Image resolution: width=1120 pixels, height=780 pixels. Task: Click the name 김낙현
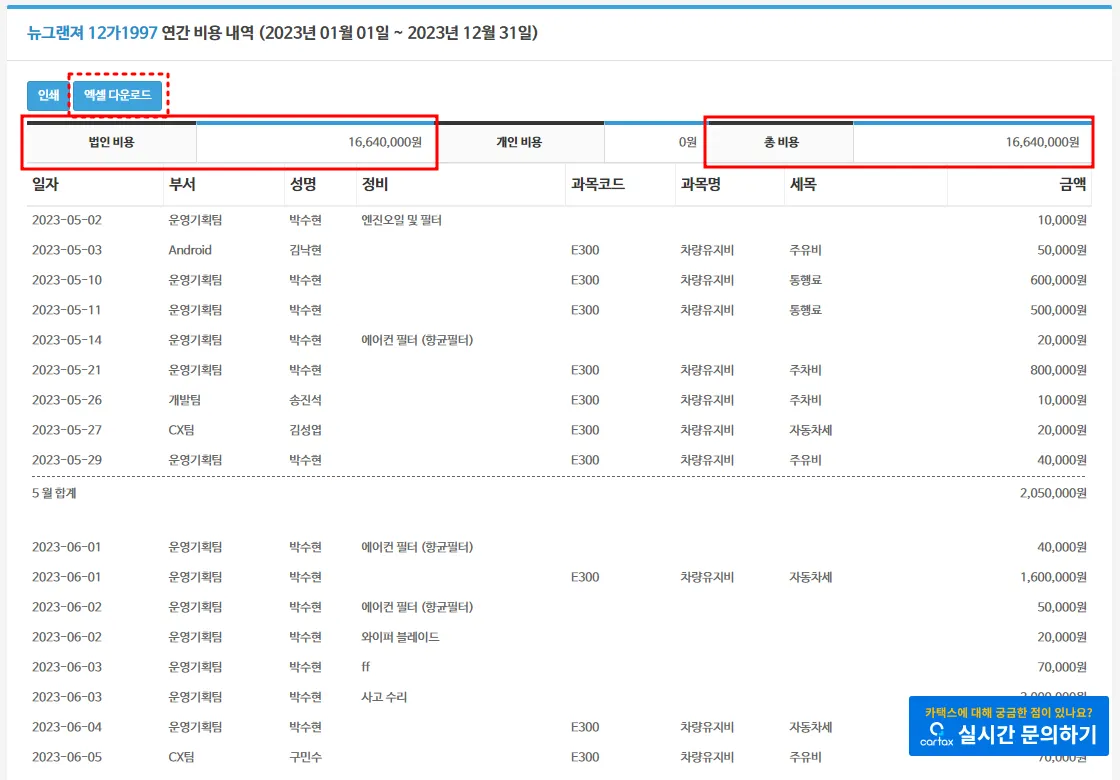305,250
